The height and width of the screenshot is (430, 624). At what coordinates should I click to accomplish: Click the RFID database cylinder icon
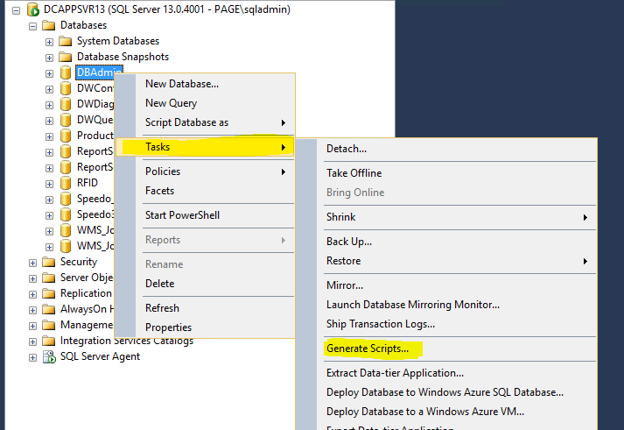click(65, 183)
